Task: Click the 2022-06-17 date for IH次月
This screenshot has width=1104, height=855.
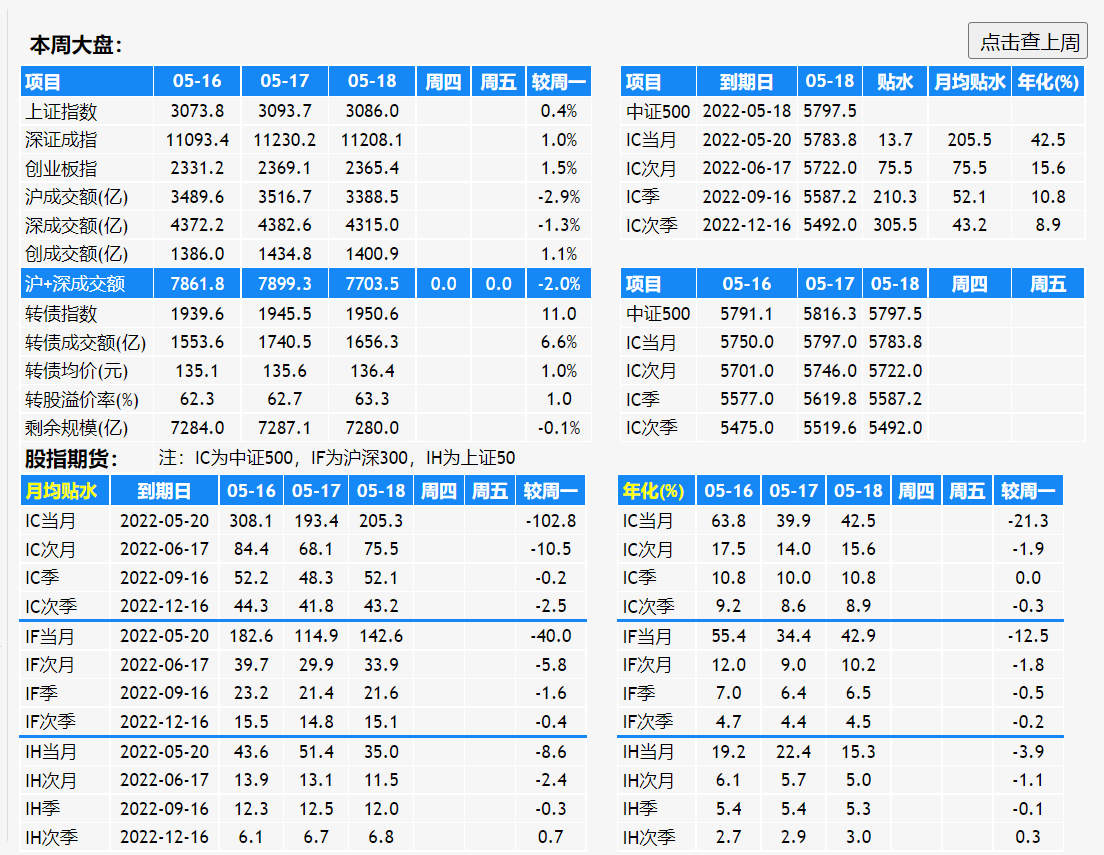Action: pyautogui.click(x=164, y=780)
